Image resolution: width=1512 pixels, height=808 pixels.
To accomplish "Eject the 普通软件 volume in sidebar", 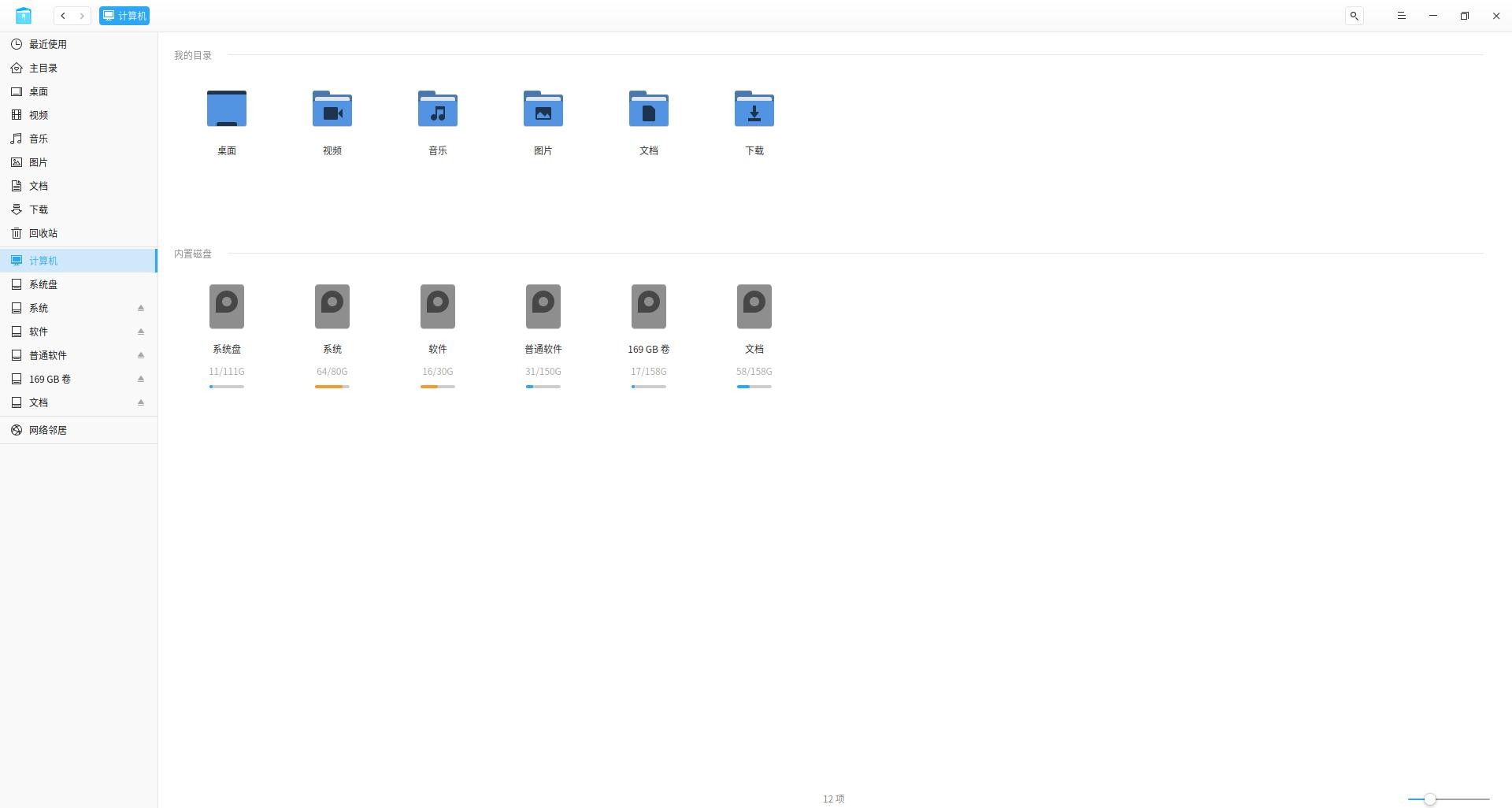I will coord(141,355).
